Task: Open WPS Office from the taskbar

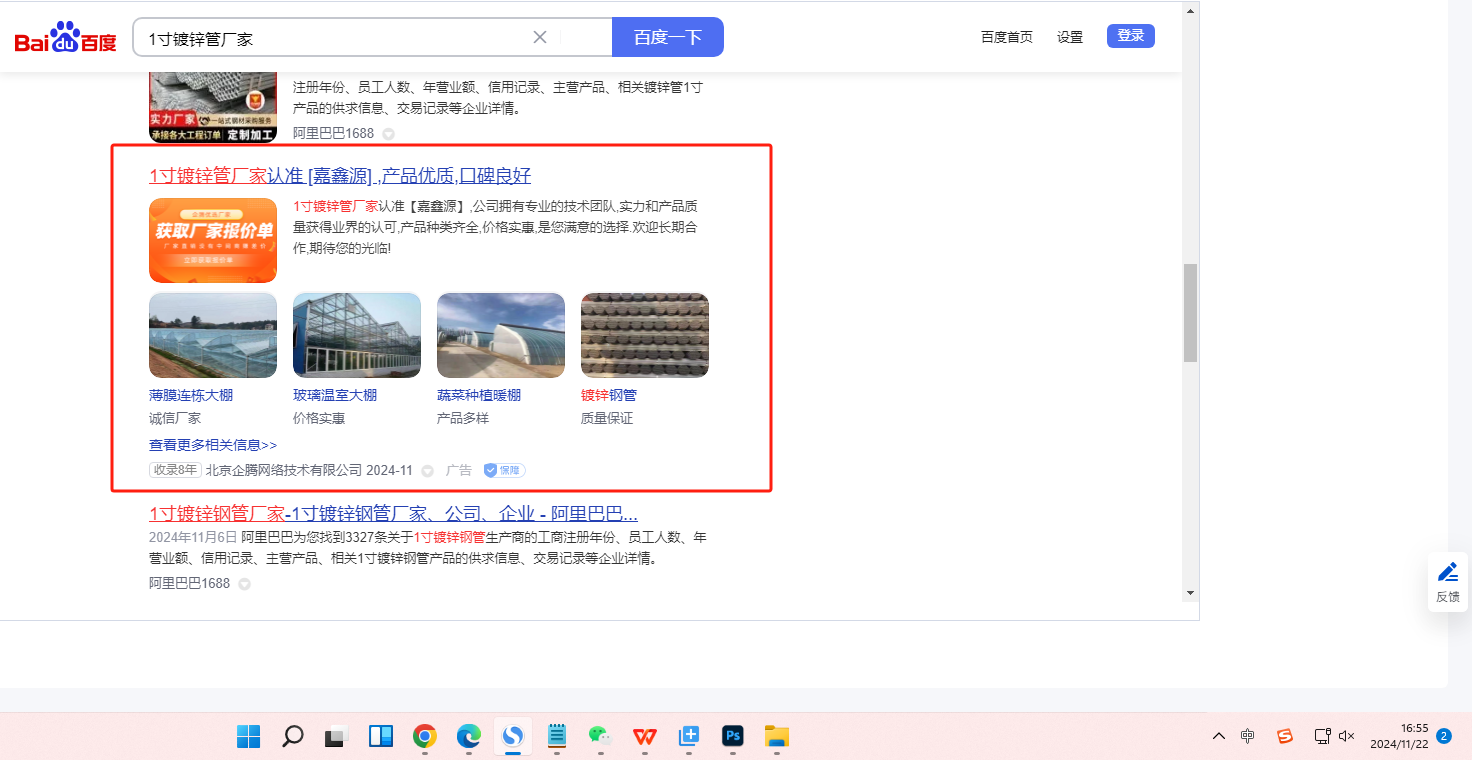Action: [x=644, y=737]
